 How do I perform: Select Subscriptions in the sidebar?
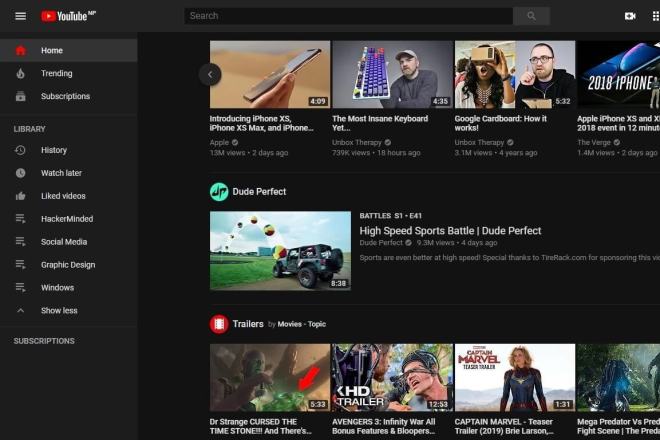point(69,96)
